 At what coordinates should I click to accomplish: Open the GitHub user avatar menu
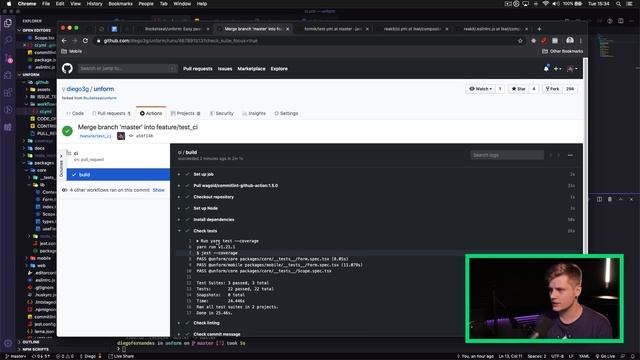(572, 69)
